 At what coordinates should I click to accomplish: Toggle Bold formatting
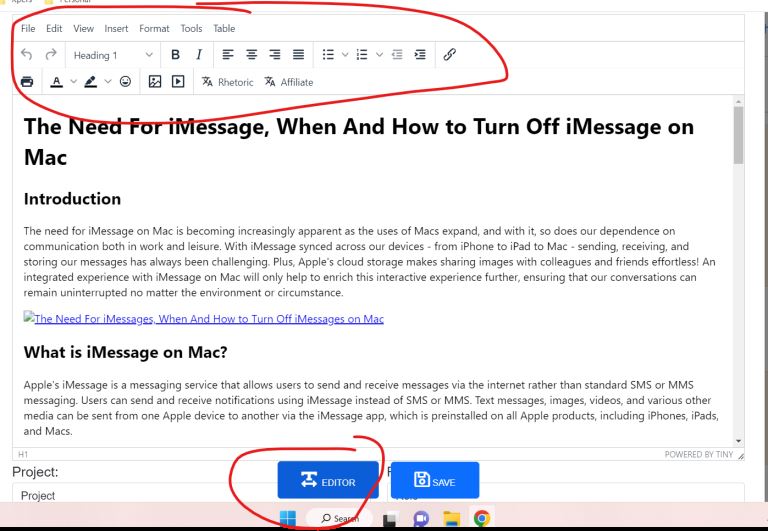coord(175,54)
